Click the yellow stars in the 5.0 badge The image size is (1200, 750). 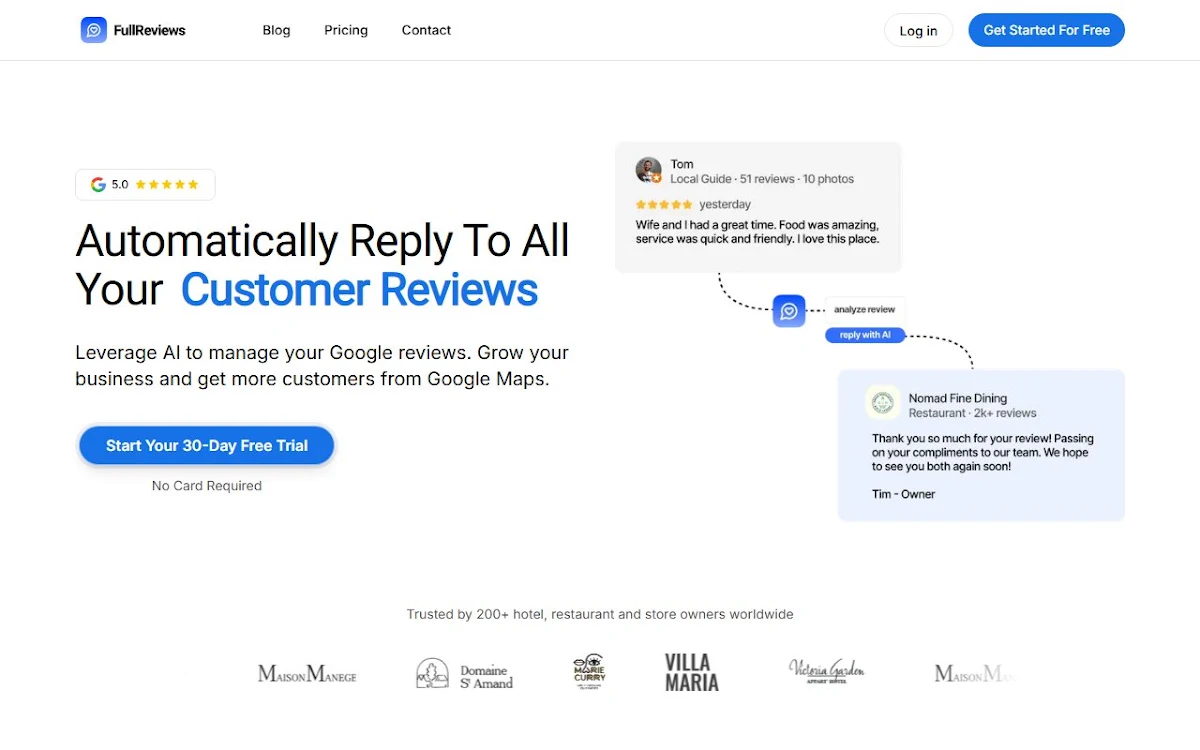coord(167,184)
